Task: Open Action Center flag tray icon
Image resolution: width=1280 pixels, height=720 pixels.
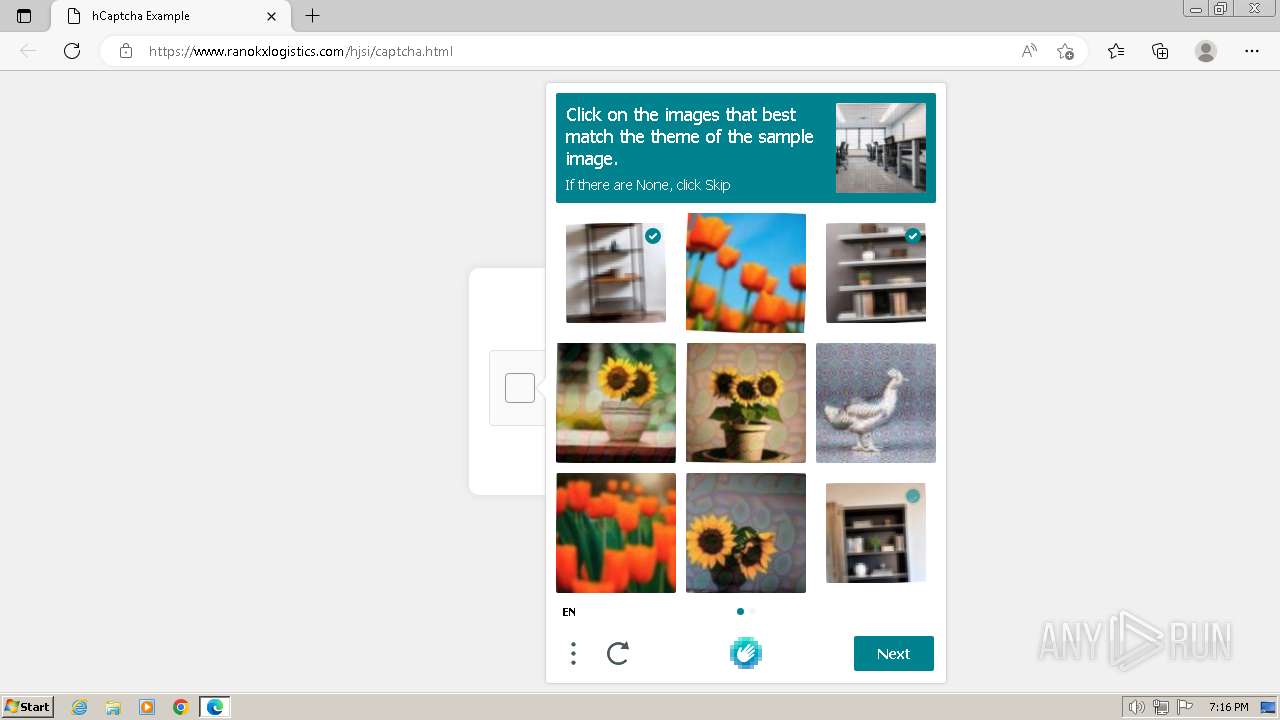Action: coord(1185,707)
